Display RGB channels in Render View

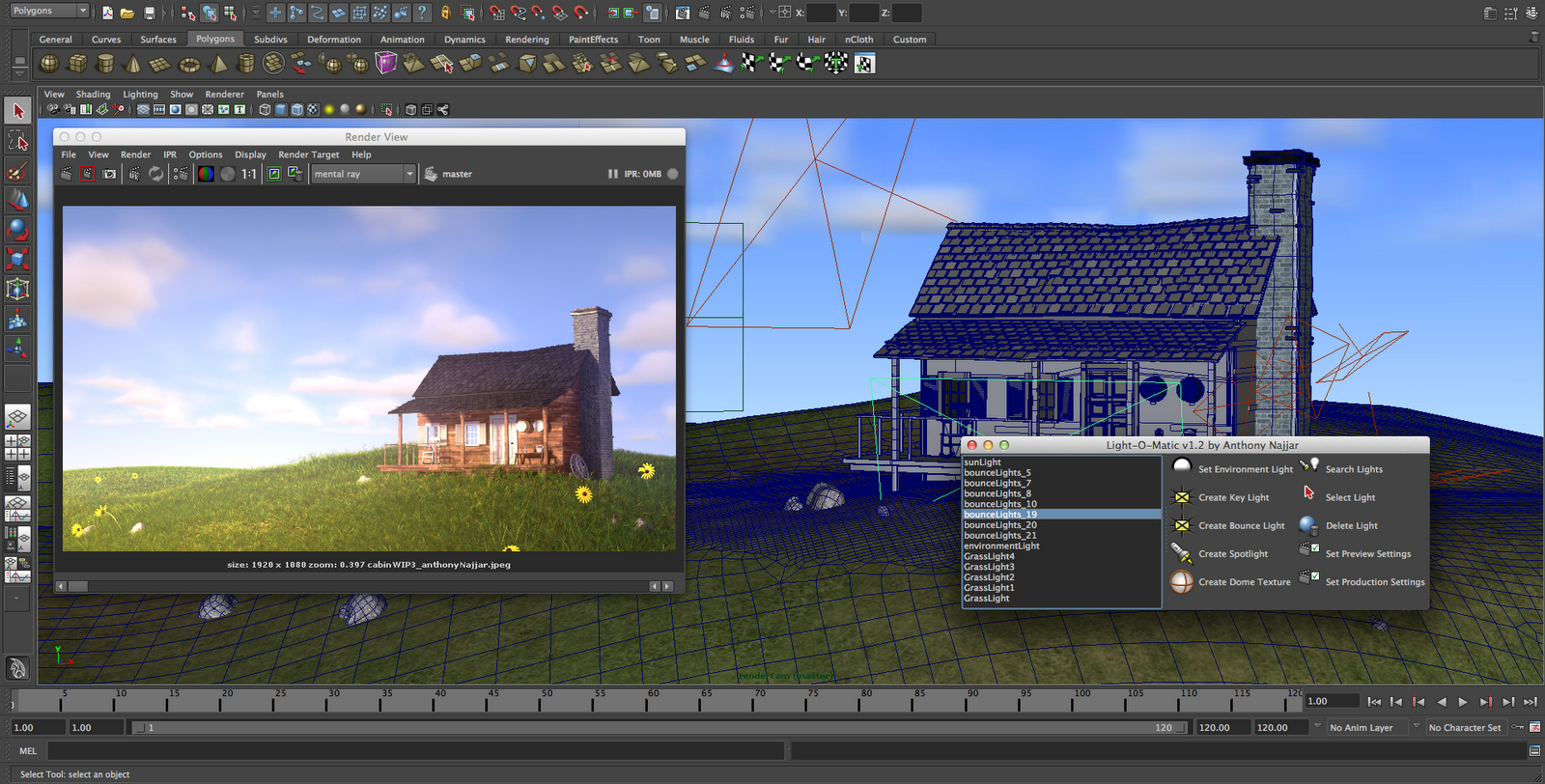(206, 174)
